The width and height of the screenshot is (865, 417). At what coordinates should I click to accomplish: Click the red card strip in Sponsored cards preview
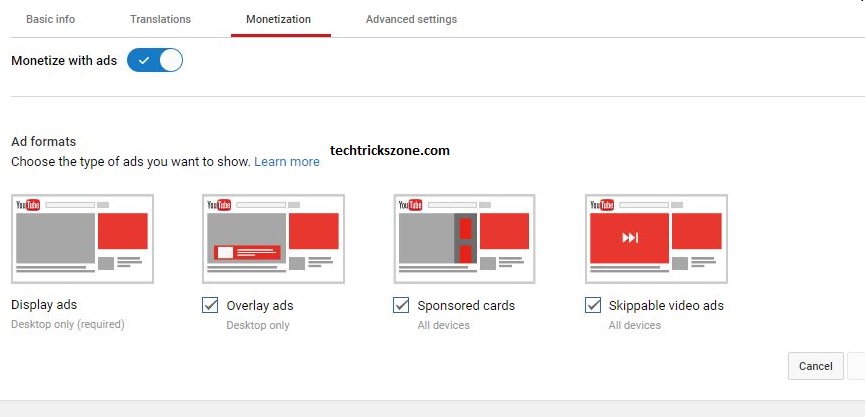click(x=465, y=238)
